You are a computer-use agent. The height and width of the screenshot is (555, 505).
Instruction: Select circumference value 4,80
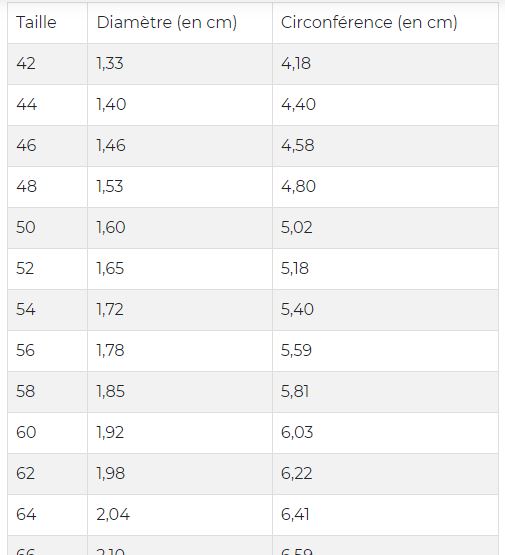coord(298,187)
